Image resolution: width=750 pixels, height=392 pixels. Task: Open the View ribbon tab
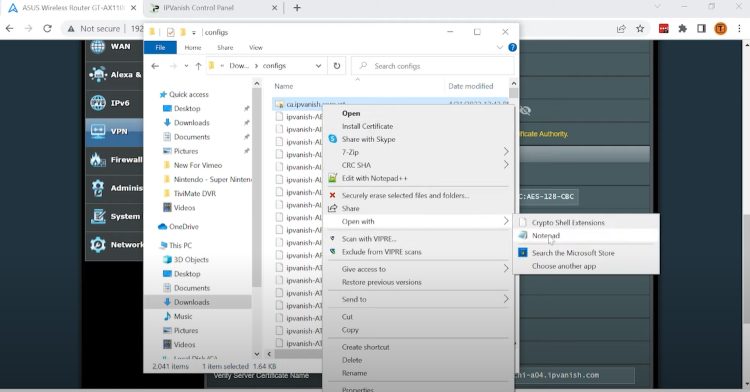point(256,47)
